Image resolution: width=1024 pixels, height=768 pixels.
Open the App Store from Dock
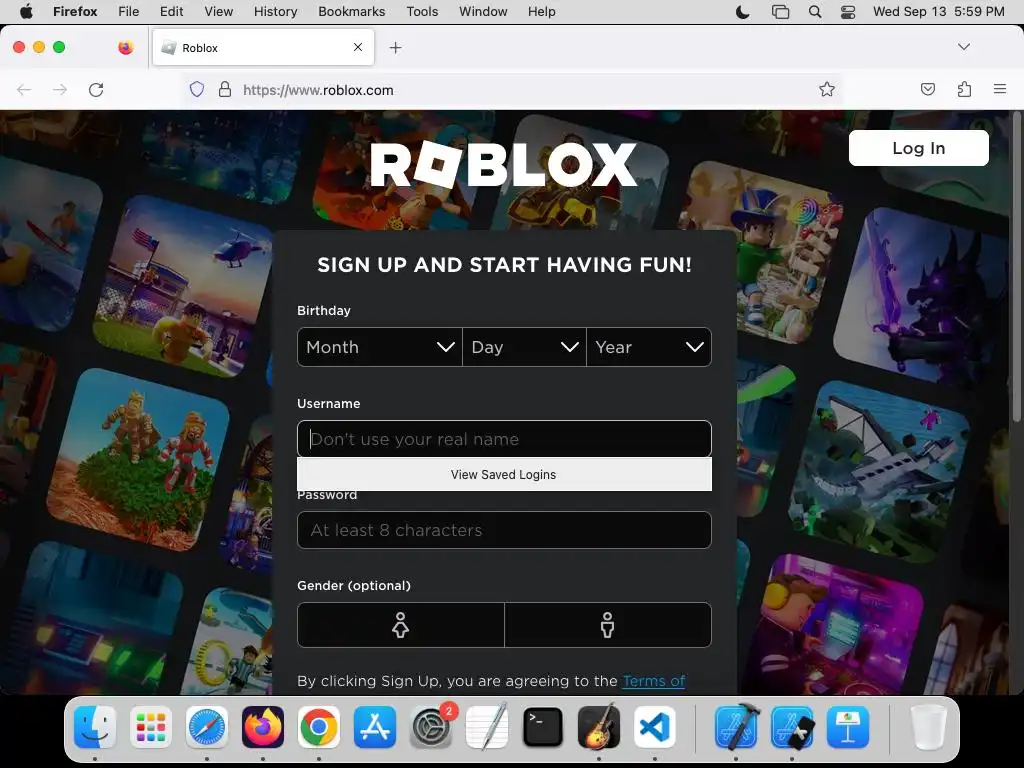click(375, 727)
